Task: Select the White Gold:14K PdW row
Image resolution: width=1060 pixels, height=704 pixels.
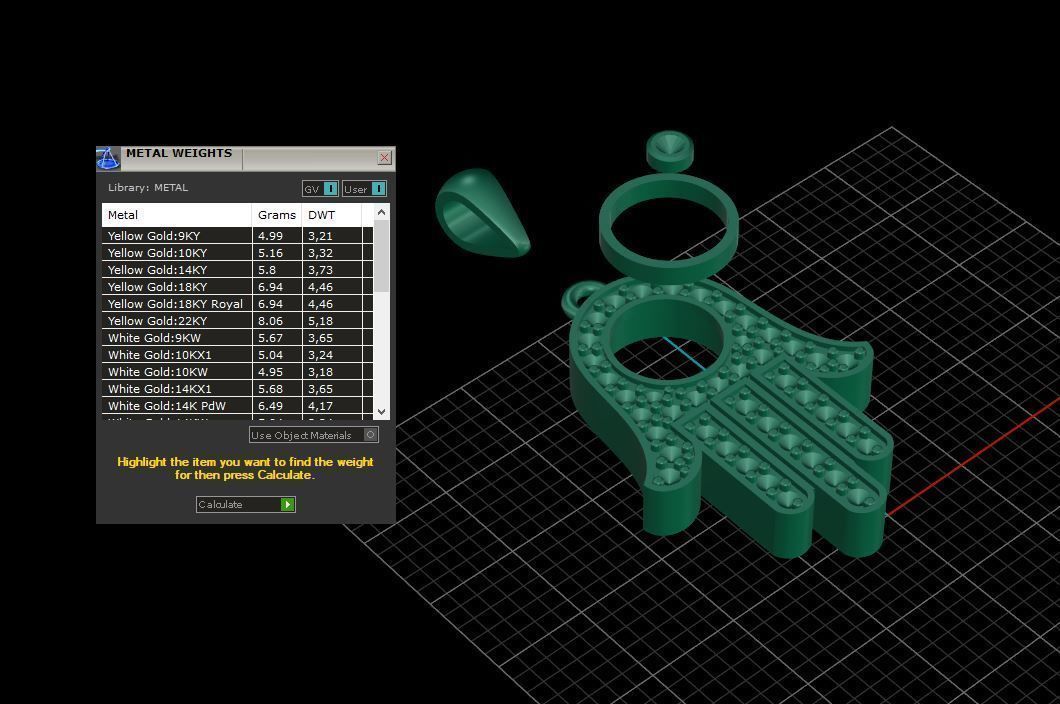Action: coord(237,406)
